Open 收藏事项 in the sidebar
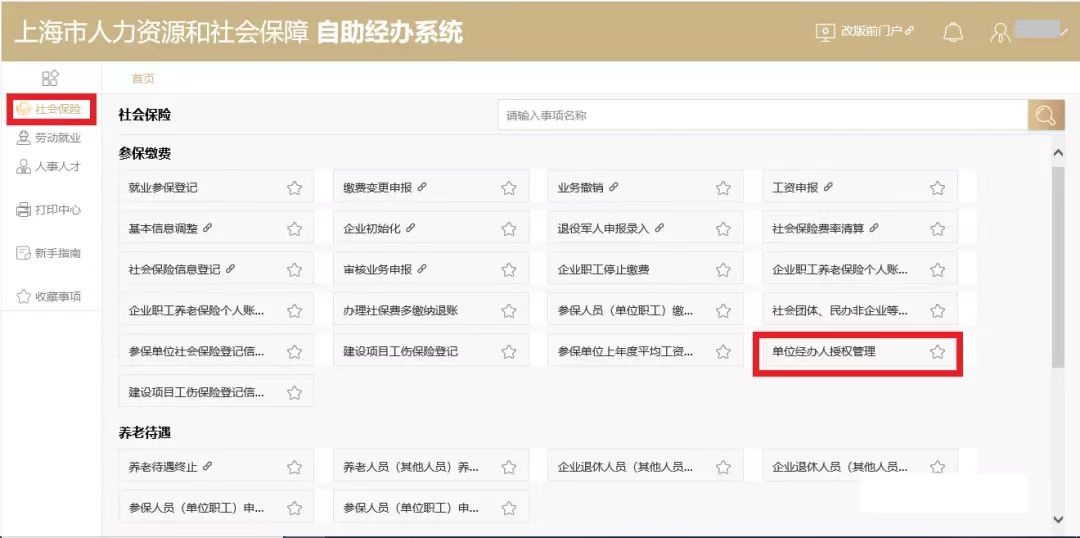1080x538 pixels. pyautogui.click(x=48, y=296)
